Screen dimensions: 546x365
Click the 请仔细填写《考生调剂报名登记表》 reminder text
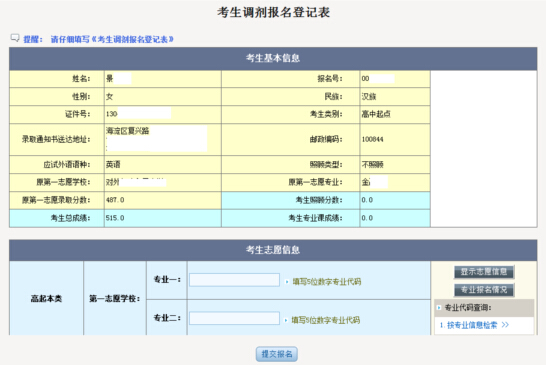112,39
